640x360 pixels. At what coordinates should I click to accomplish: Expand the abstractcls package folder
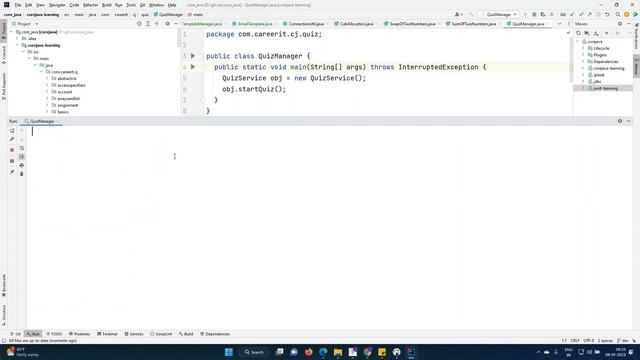pyautogui.click(x=47, y=78)
